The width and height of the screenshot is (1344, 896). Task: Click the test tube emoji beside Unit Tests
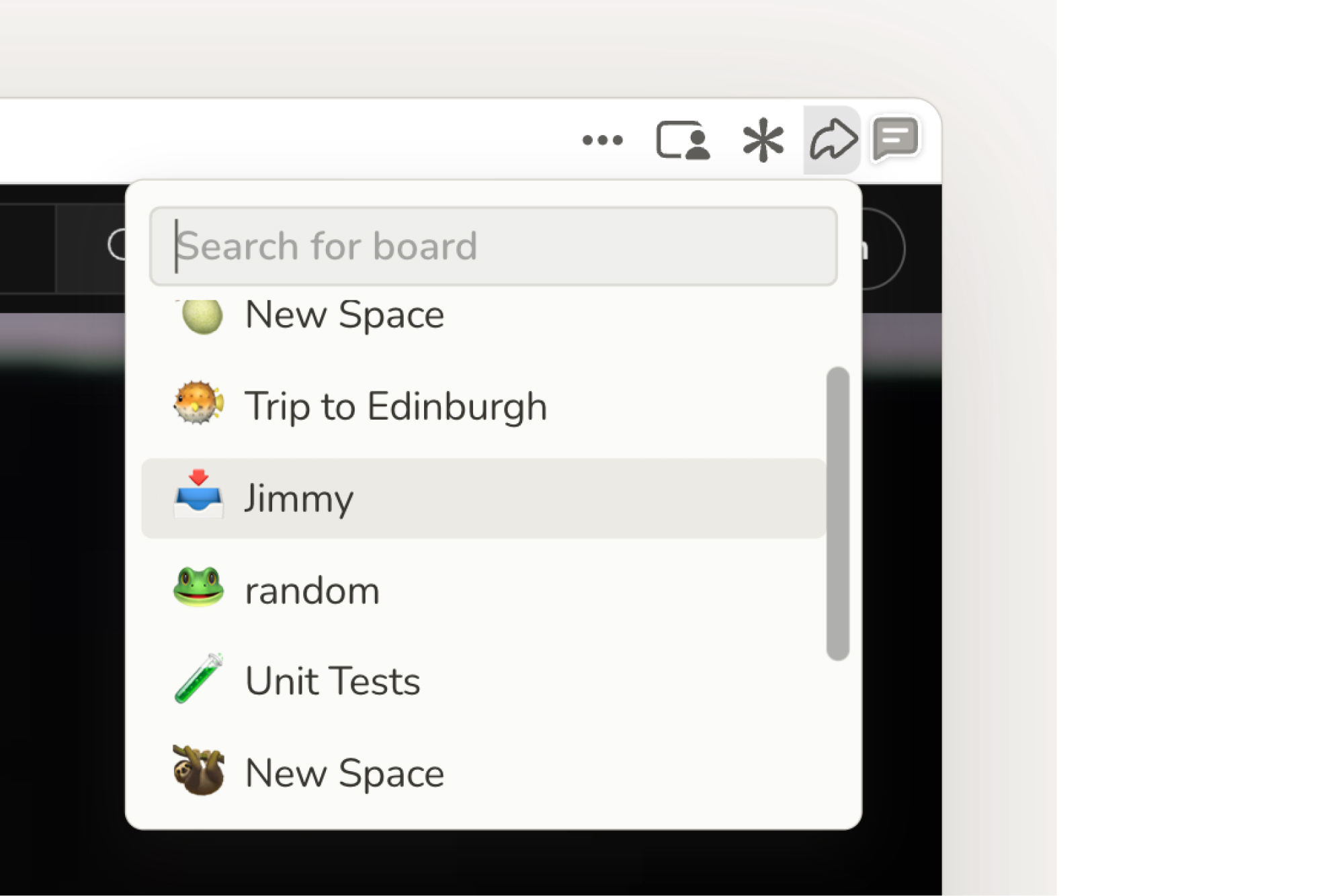[x=198, y=679]
